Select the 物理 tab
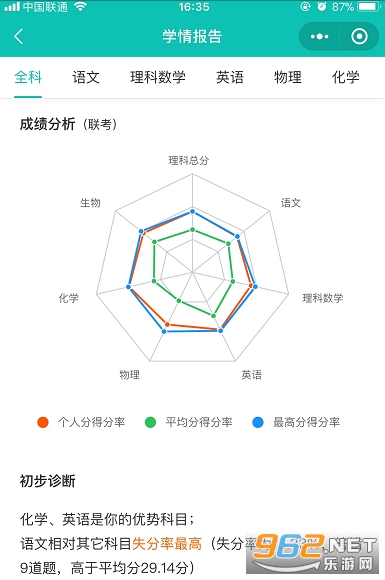The height and width of the screenshot is (580, 385). pyautogui.click(x=288, y=77)
